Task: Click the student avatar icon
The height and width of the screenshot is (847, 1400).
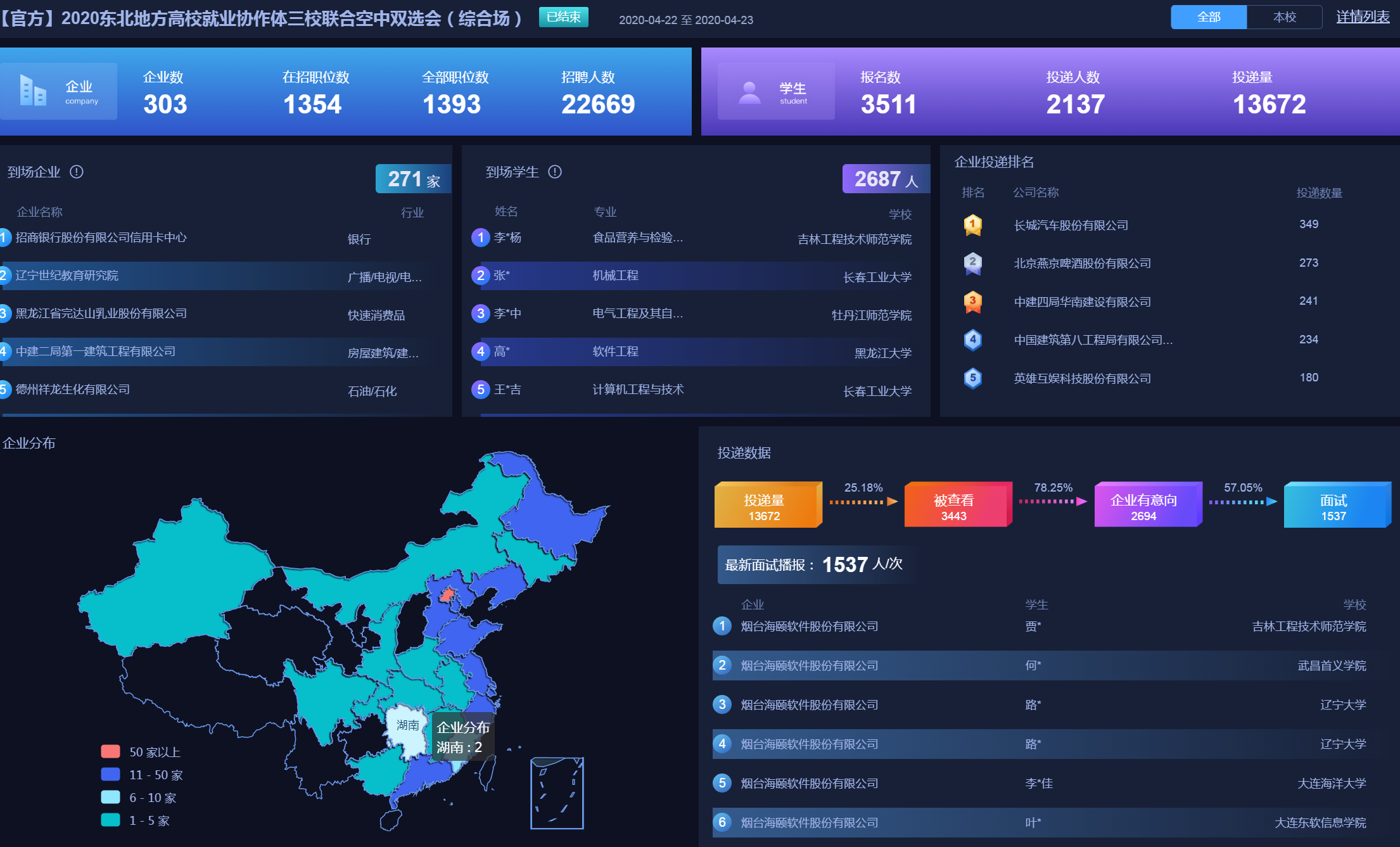Action: point(749,92)
